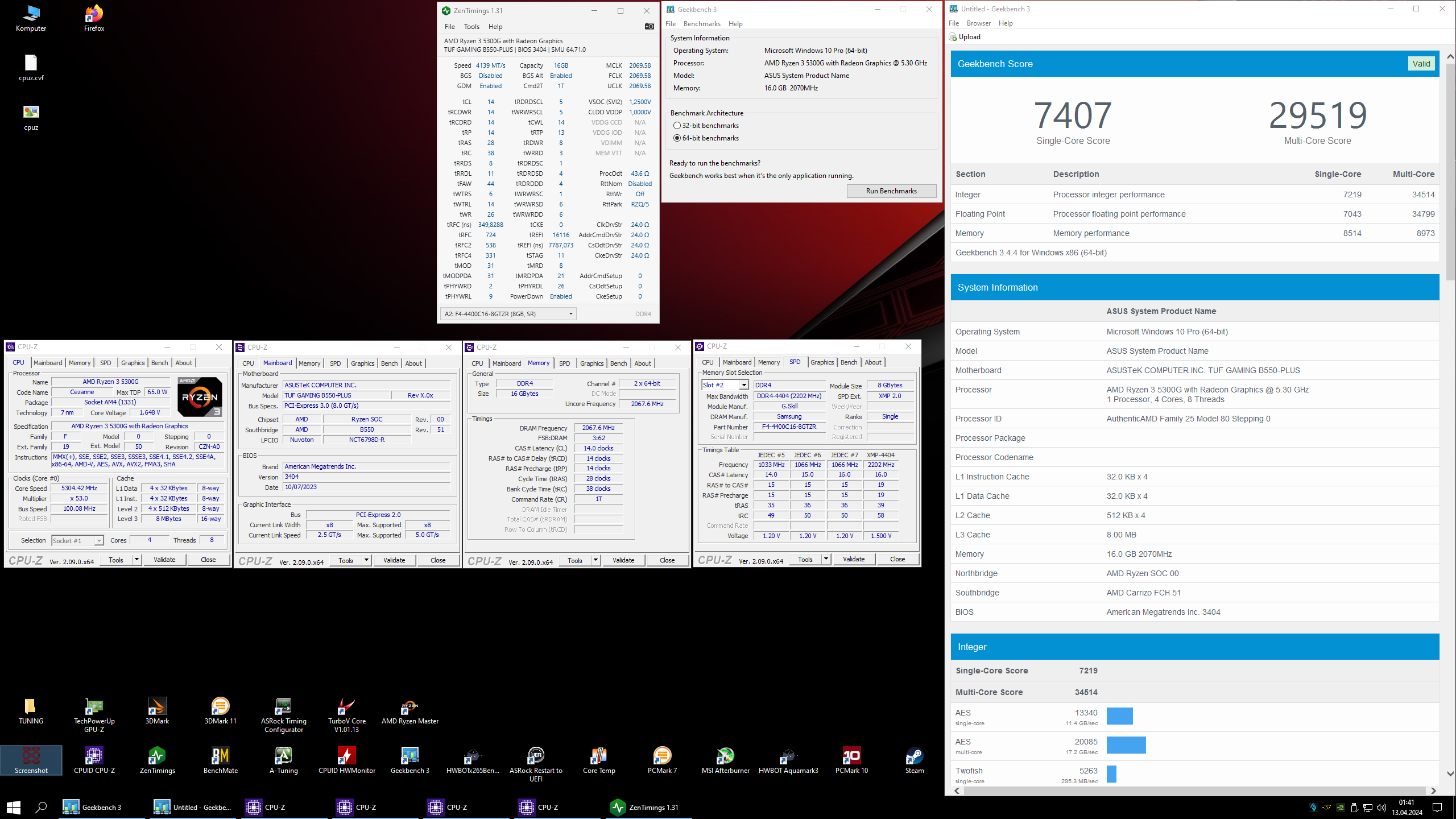The height and width of the screenshot is (819, 1456).
Task: Open HWBOT Aquamark3 desktop shortcut
Action: [788, 760]
